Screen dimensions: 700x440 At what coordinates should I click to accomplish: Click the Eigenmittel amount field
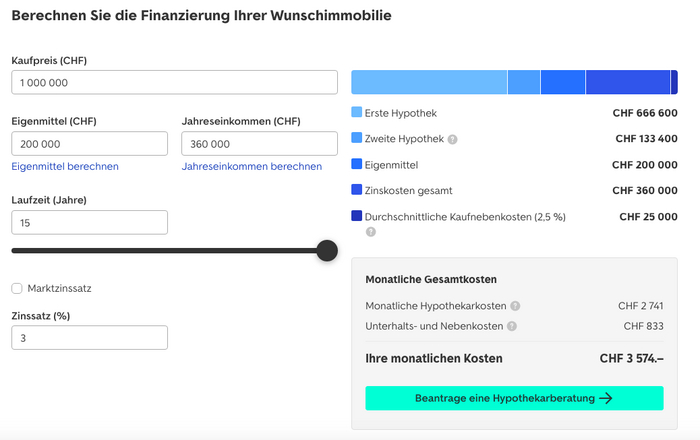[x=89, y=143]
